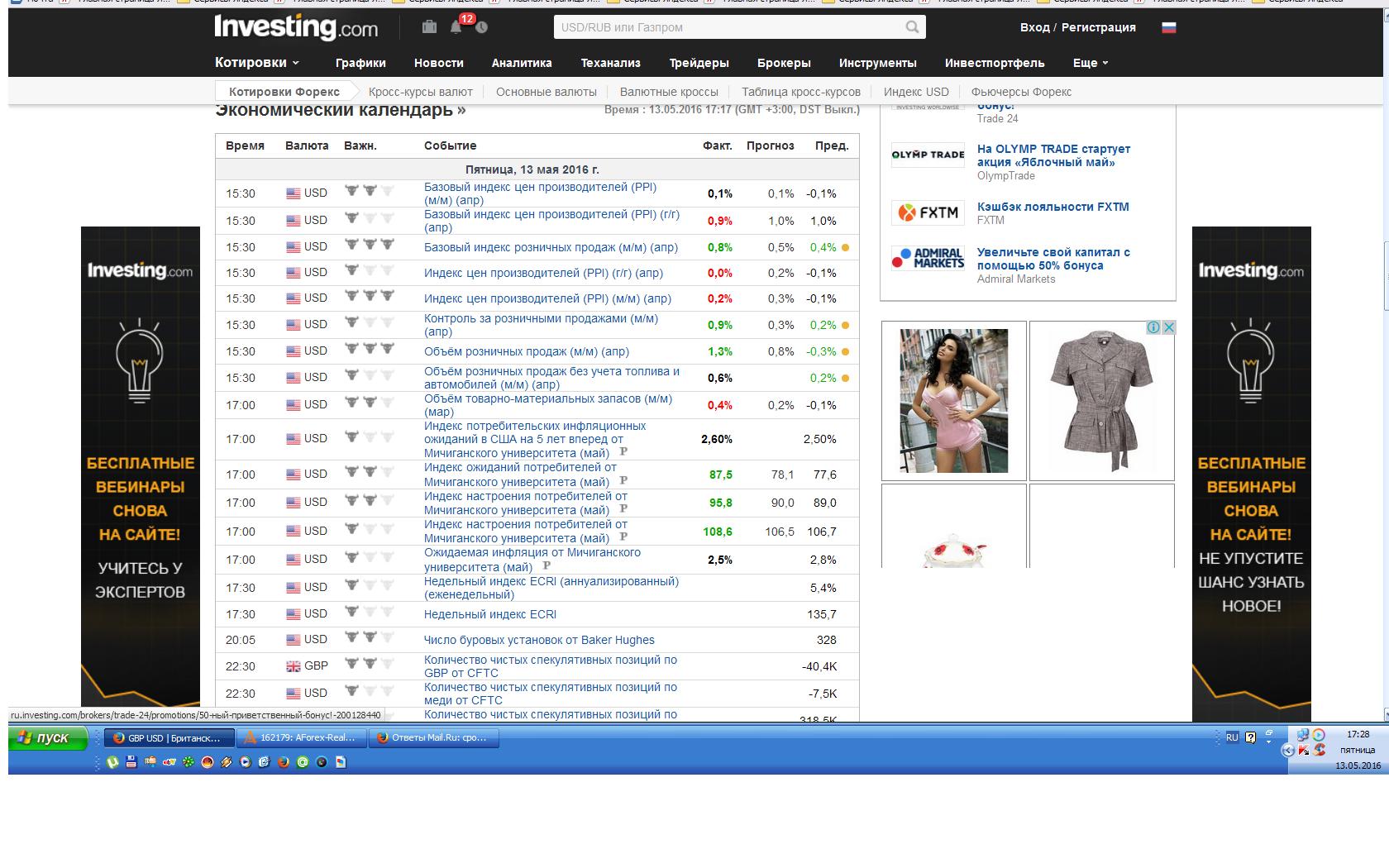Screen dimensions: 1389x868
Task: Click the network connection tray icon
Action: point(1303,735)
